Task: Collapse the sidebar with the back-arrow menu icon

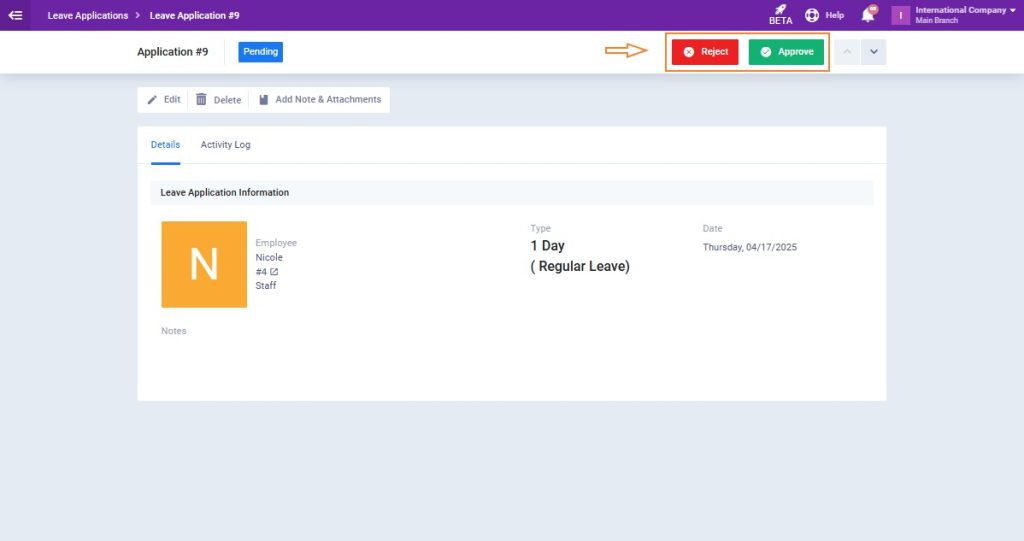Action: (x=15, y=15)
